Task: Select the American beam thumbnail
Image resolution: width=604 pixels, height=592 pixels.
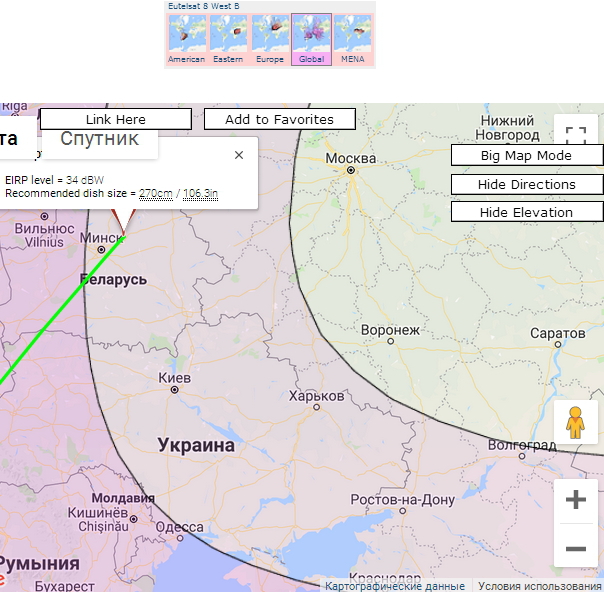Action: [187, 39]
